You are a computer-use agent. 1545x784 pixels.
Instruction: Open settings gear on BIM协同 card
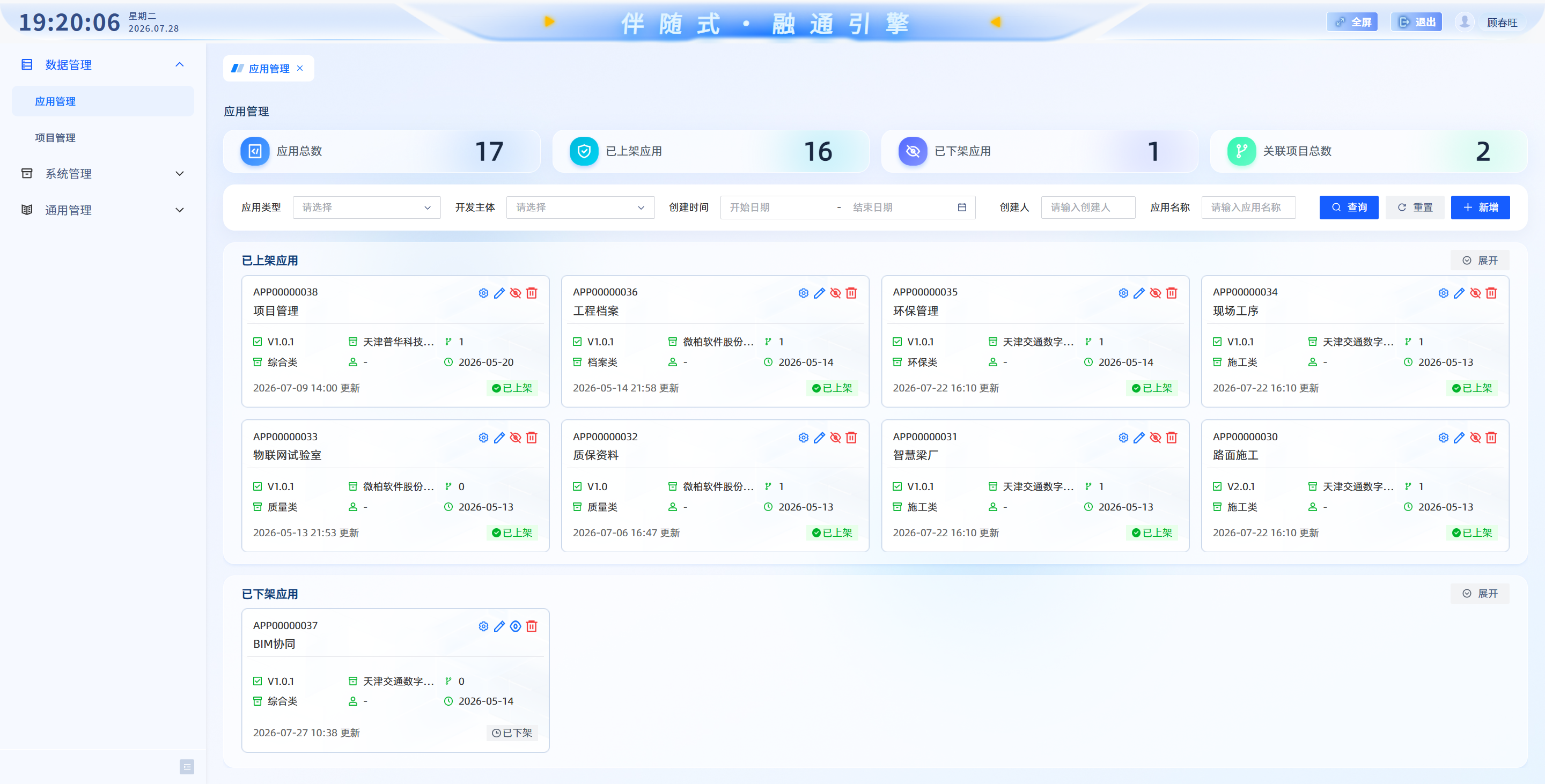coord(483,626)
